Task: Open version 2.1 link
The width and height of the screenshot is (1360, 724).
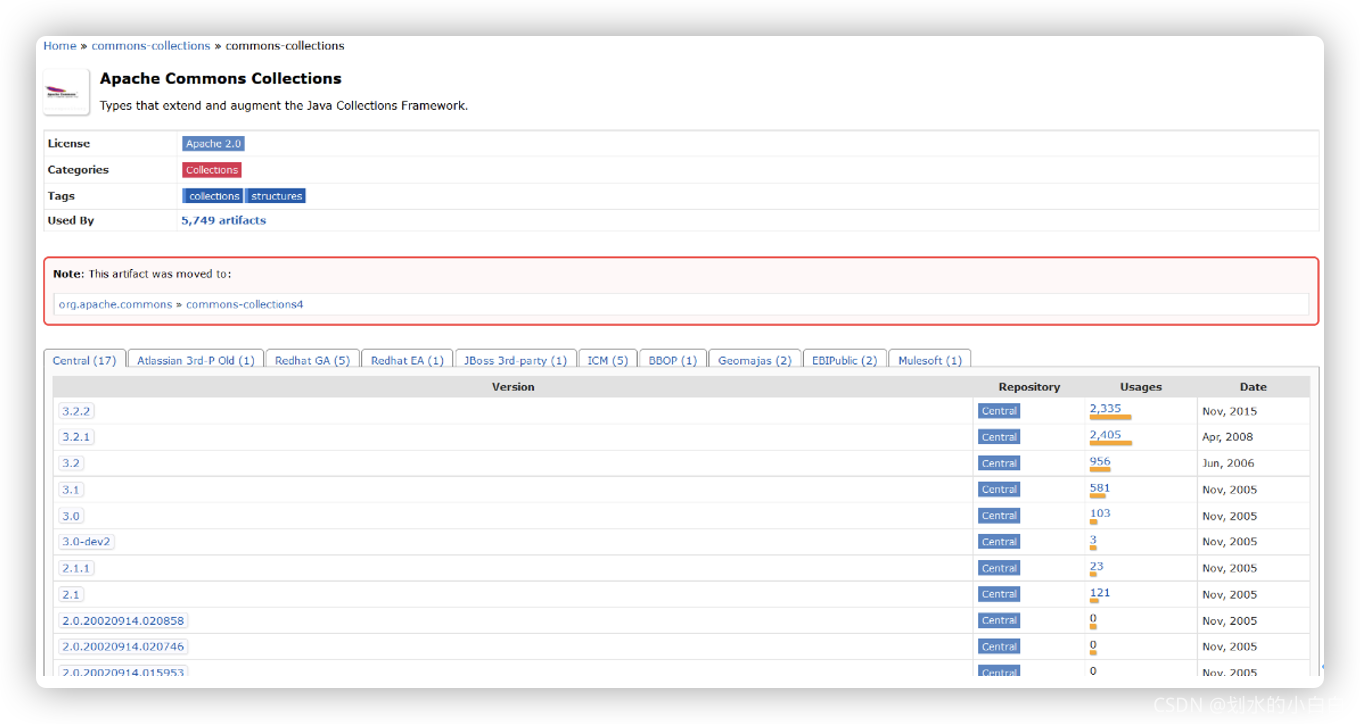Action: [71, 594]
